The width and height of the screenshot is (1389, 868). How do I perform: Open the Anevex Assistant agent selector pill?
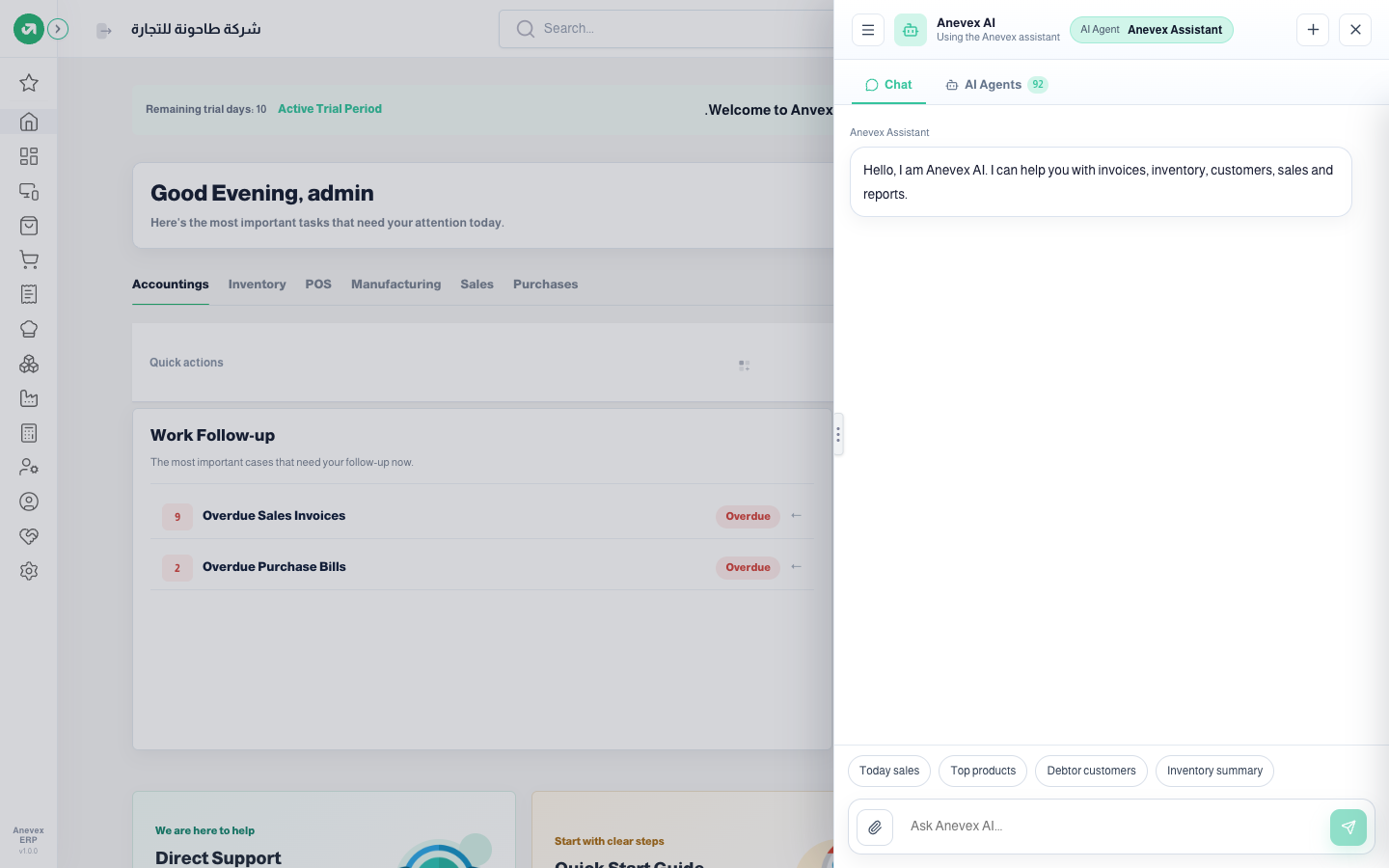[1152, 30]
